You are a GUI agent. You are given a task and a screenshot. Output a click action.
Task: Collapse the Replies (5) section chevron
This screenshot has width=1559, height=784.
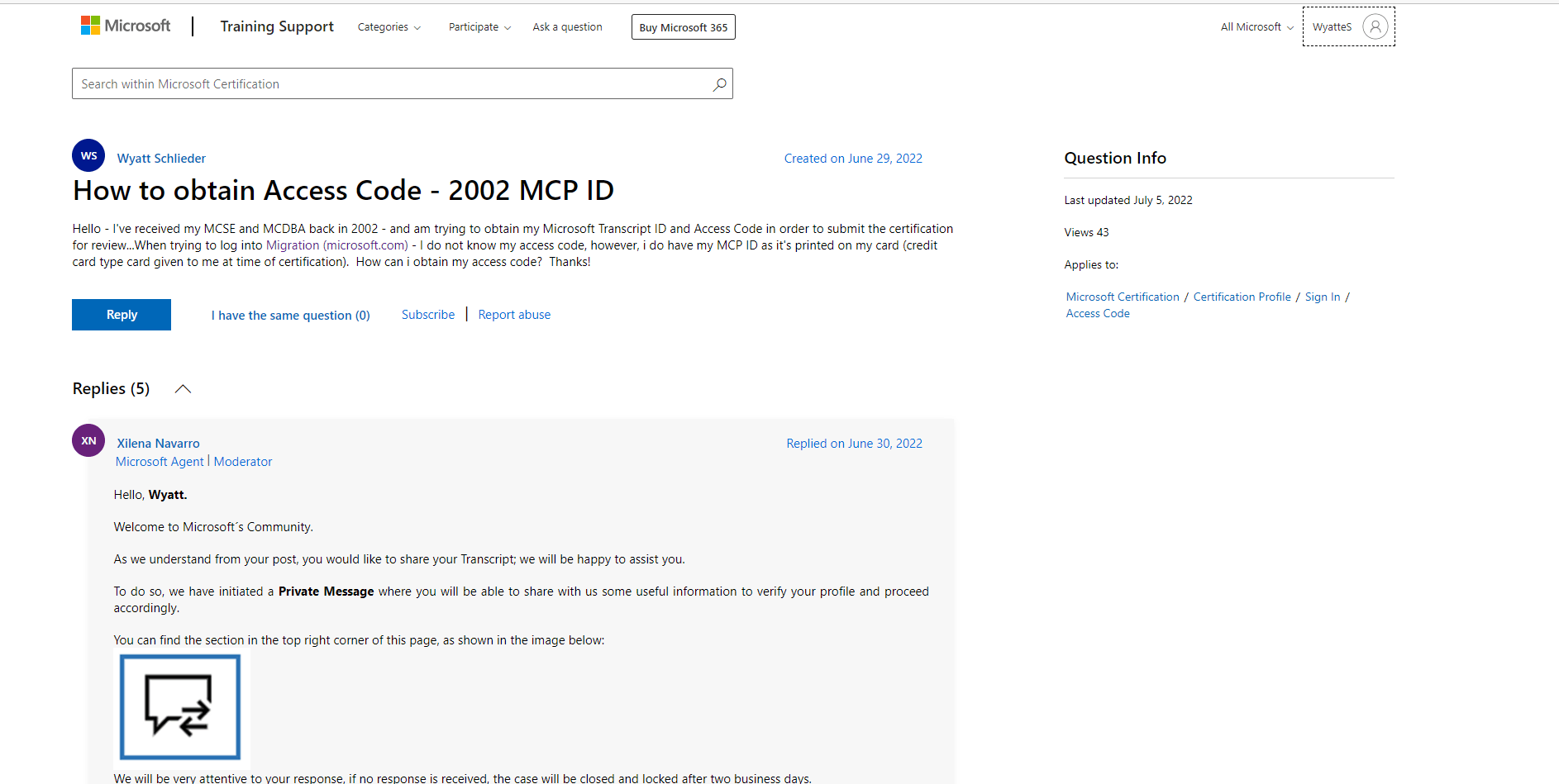pos(184,389)
